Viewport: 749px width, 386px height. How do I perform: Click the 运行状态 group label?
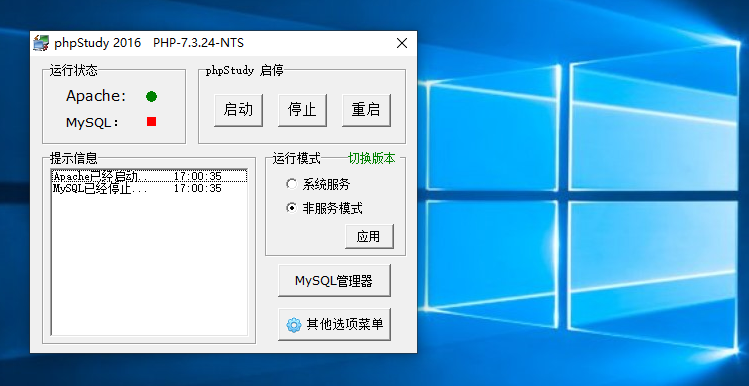pyautogui.click(x=74, y=71)
